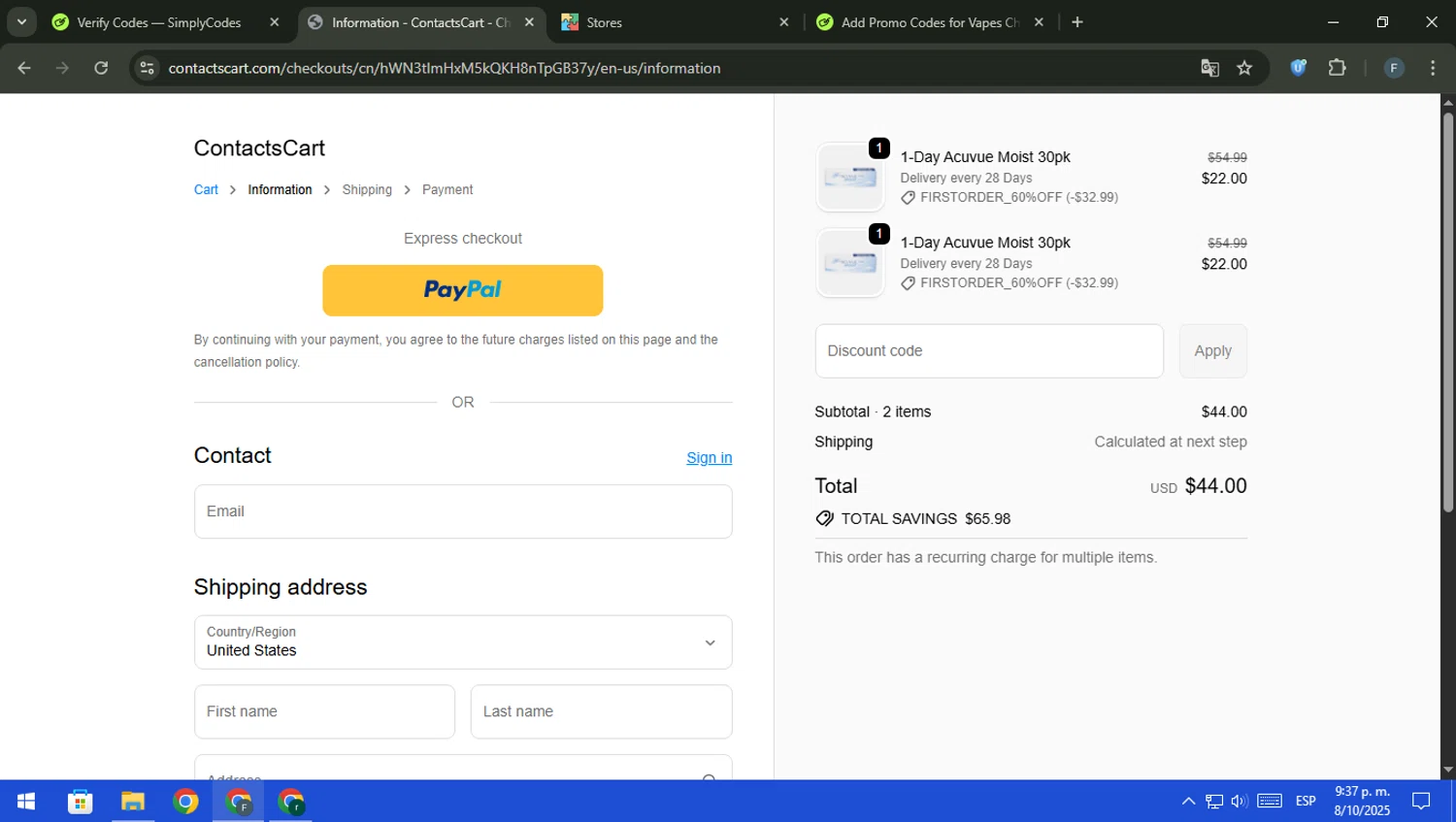Click the $44.00 total amount
Screen dimensions: 1456x822
tap(1215, 486)
